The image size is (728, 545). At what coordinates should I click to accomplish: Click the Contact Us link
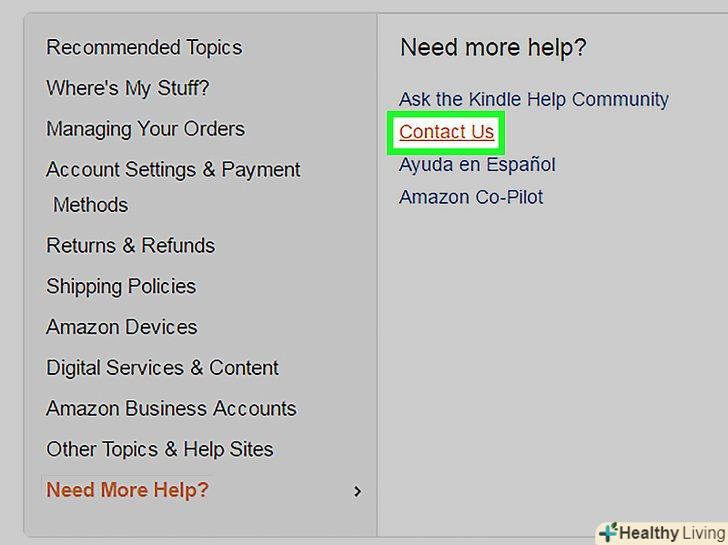(x=446, y=132)
